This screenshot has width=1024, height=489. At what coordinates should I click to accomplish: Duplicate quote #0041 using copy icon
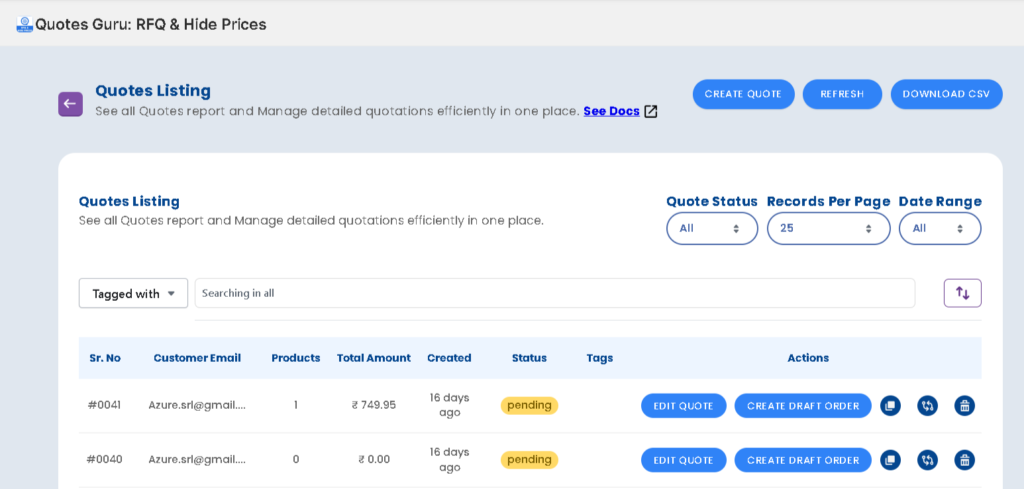point(890,406)
